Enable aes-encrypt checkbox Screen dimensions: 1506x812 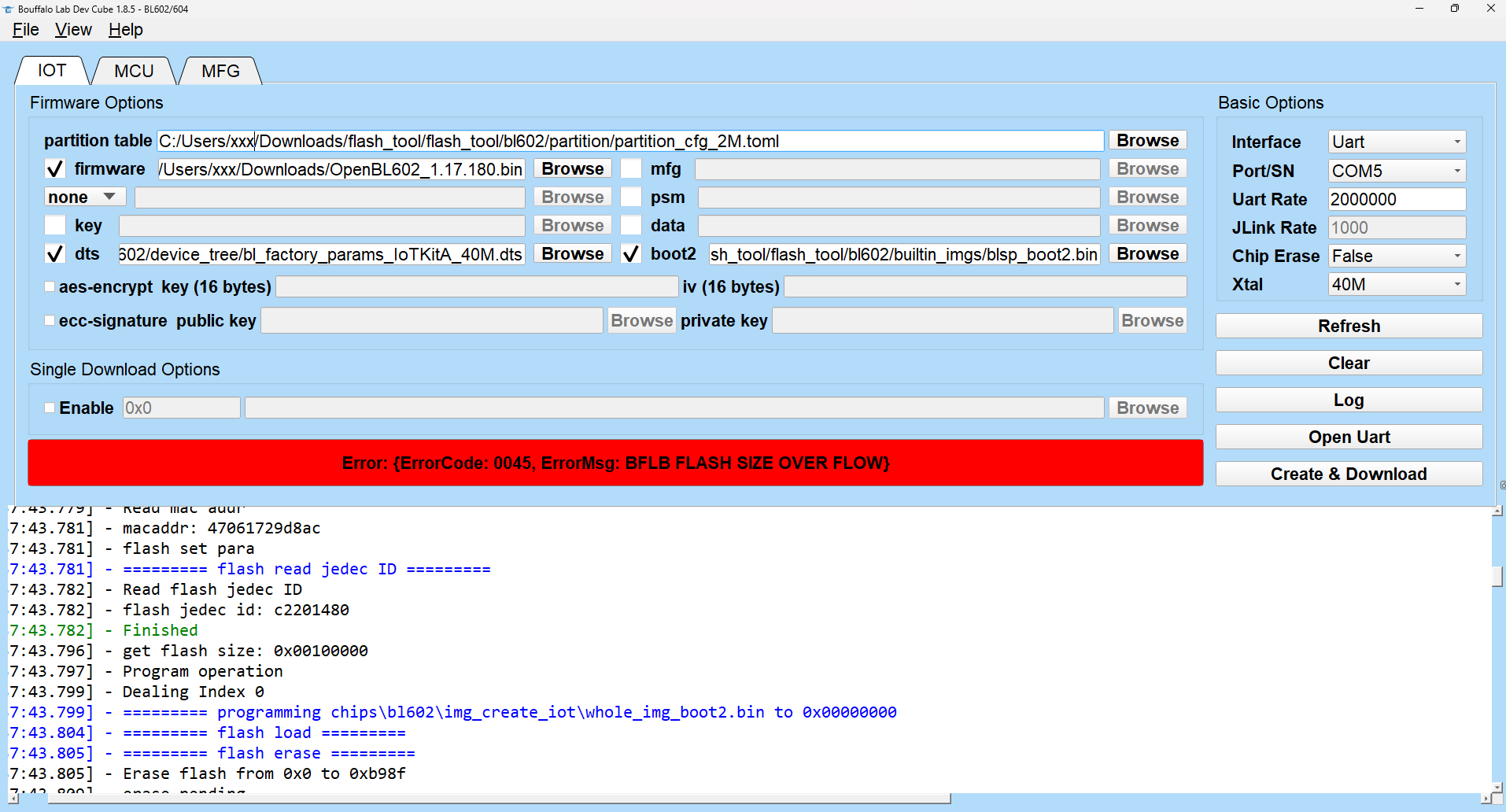[x=50, y=286]
